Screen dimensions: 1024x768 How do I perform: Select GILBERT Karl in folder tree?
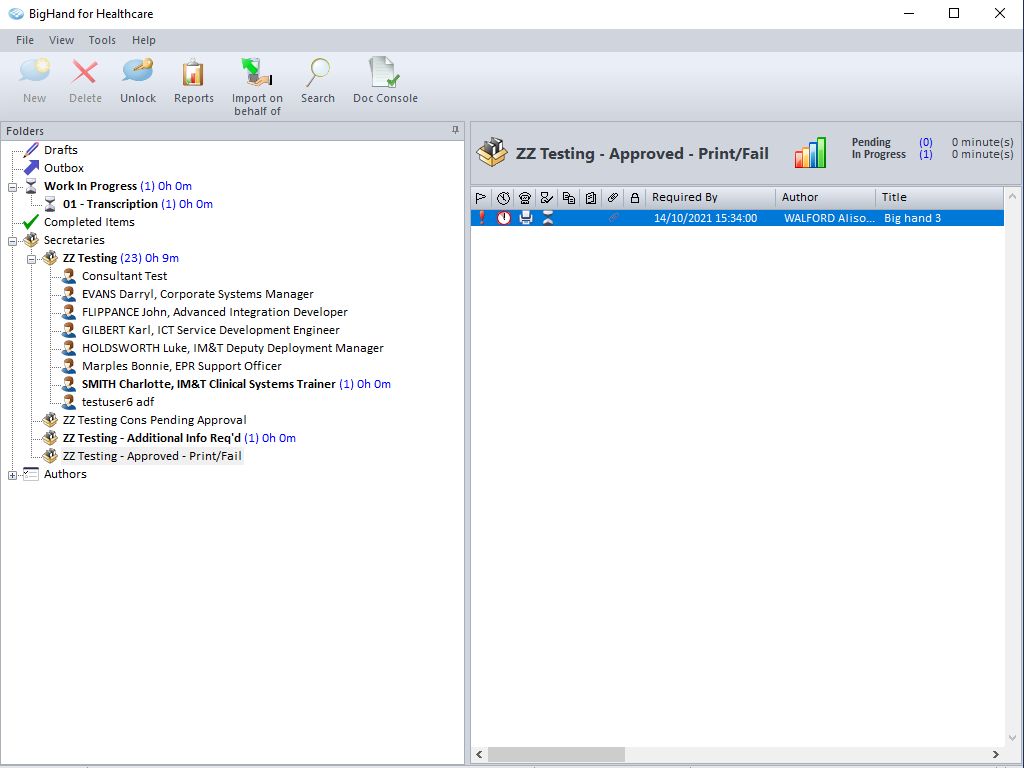click(x=210, y=330)
